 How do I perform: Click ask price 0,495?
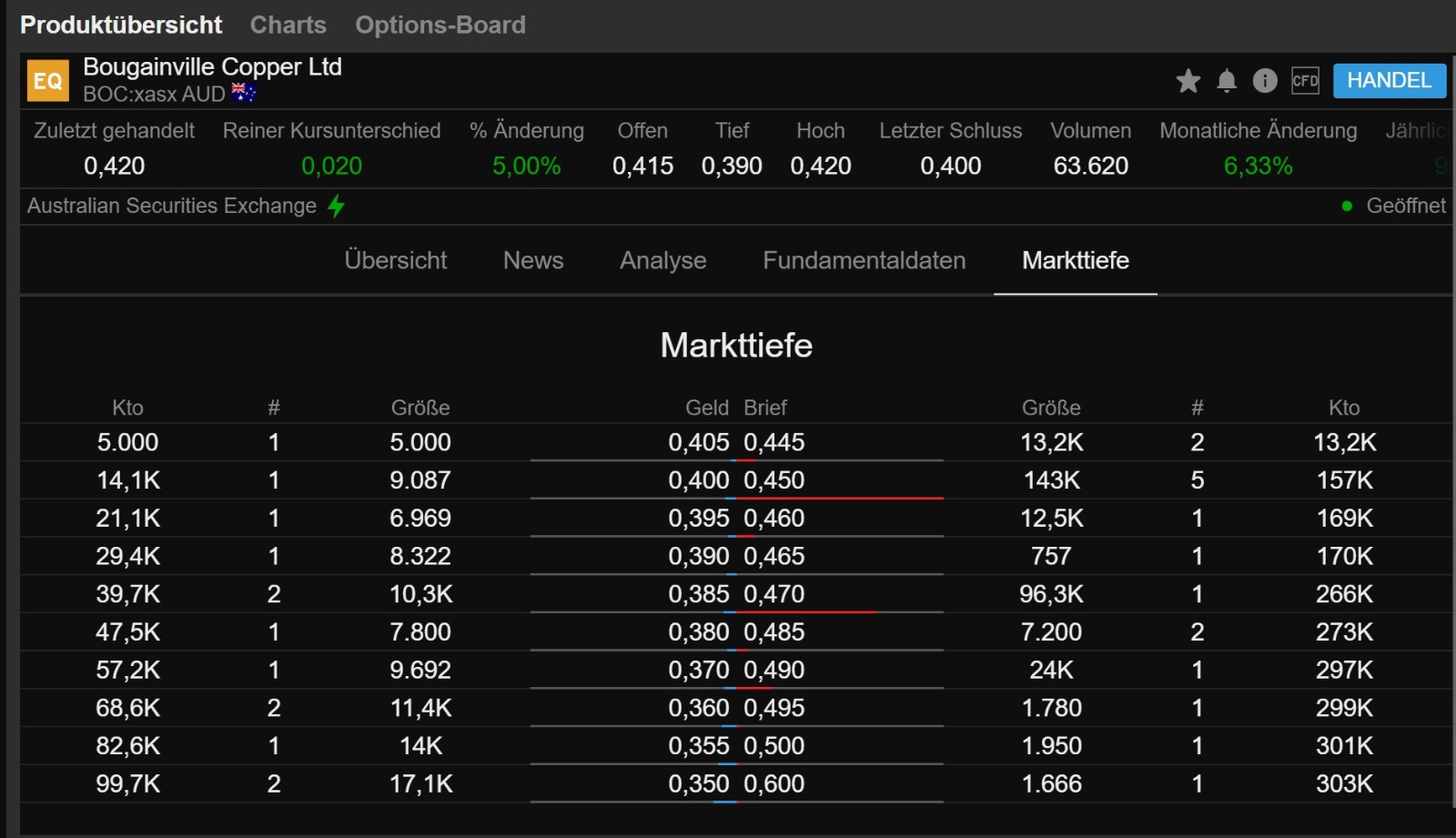tap(774, 708)
